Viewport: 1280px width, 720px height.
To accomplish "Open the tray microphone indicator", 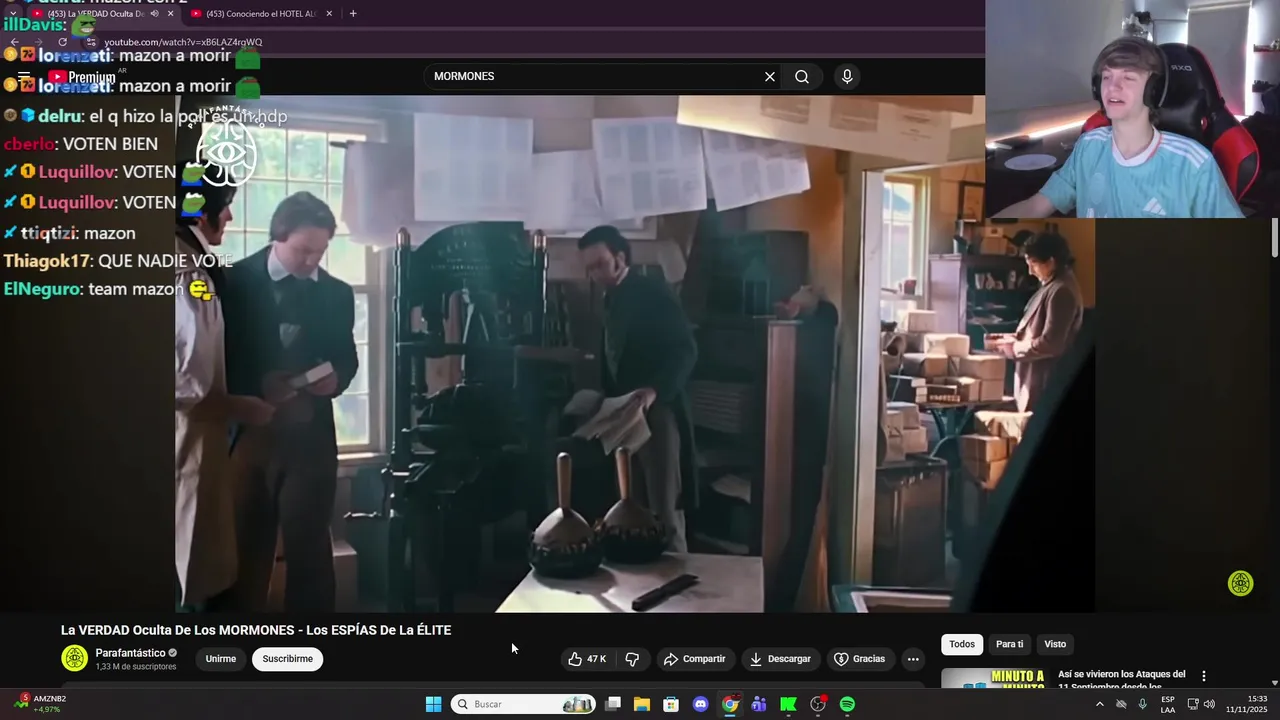I will coord(1142,704).
